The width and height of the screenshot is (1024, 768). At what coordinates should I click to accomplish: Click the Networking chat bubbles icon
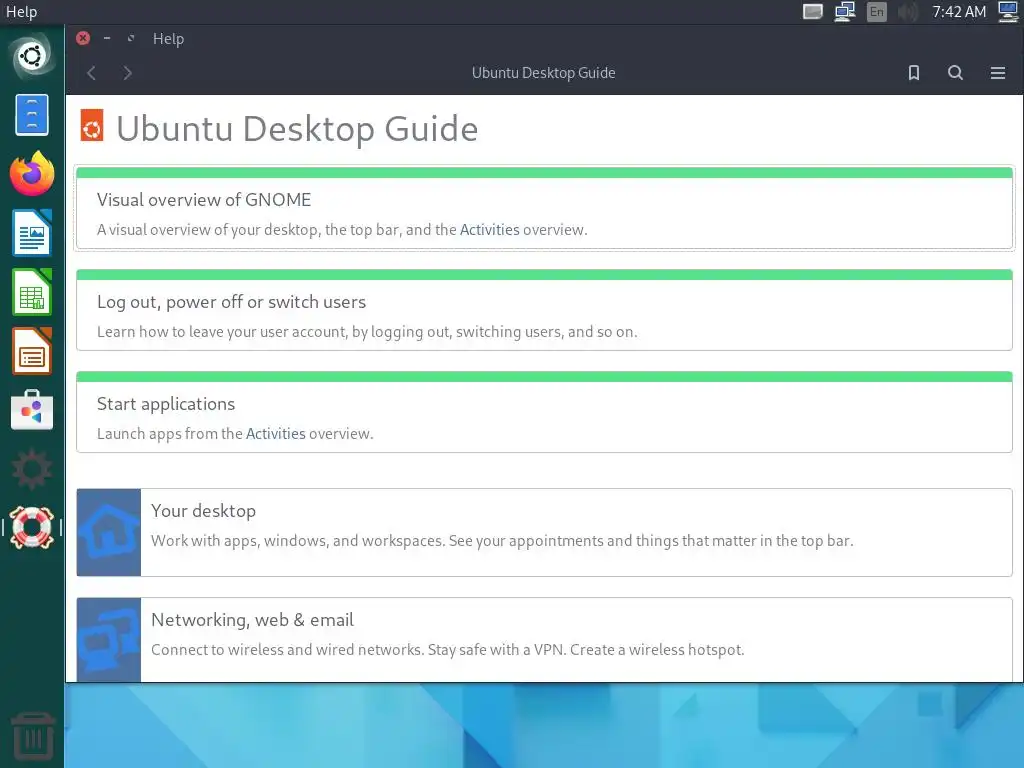coord(109,640)
